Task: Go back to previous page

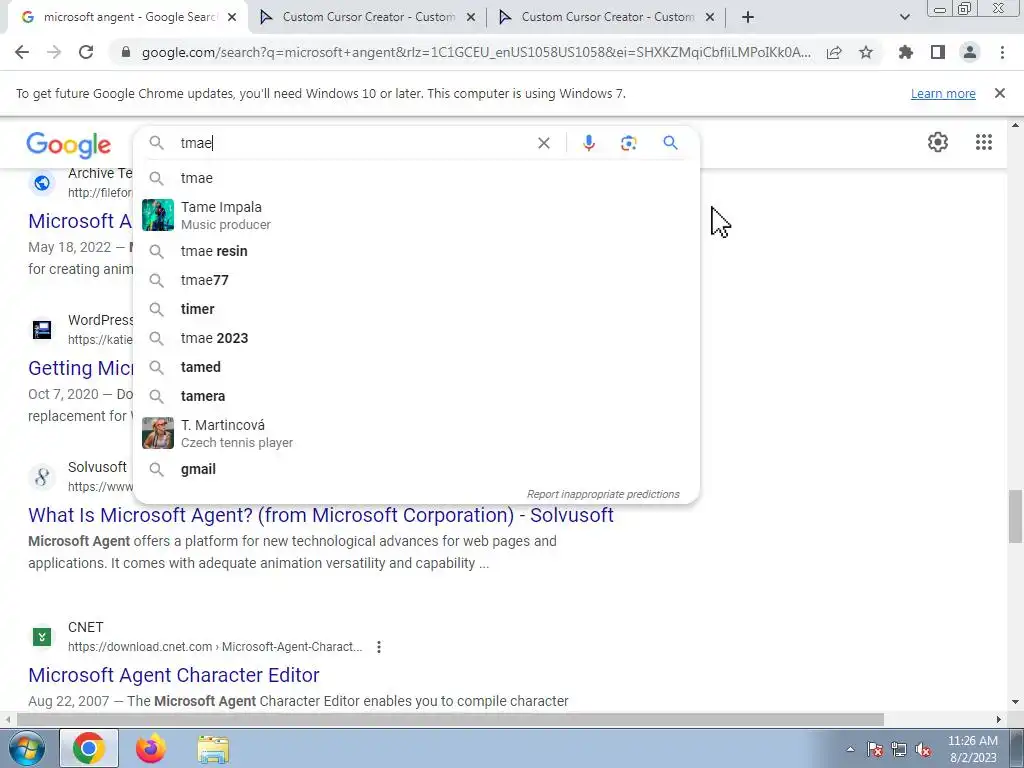Action: point(22,52)
